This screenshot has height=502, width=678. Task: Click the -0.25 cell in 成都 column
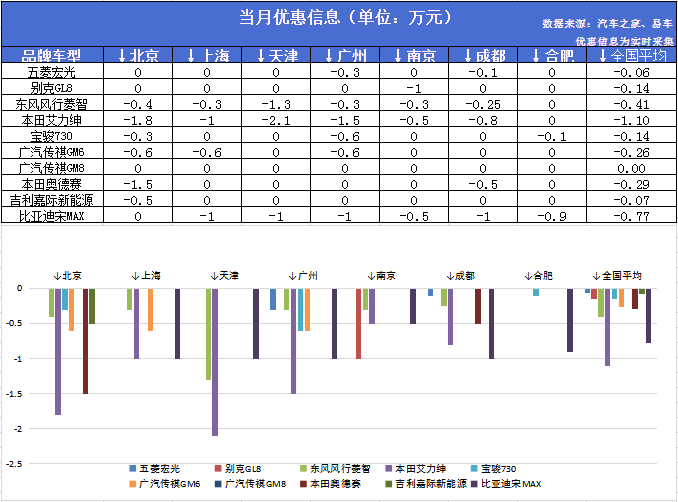coord(483,104)
